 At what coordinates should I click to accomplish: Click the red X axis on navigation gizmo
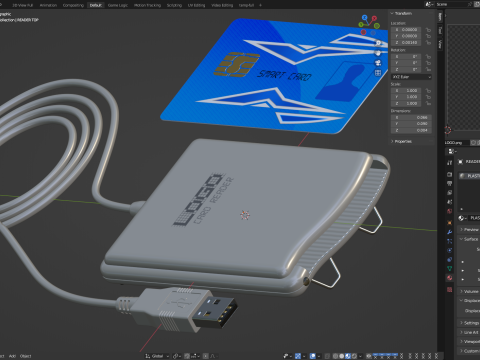coord(374,18)
